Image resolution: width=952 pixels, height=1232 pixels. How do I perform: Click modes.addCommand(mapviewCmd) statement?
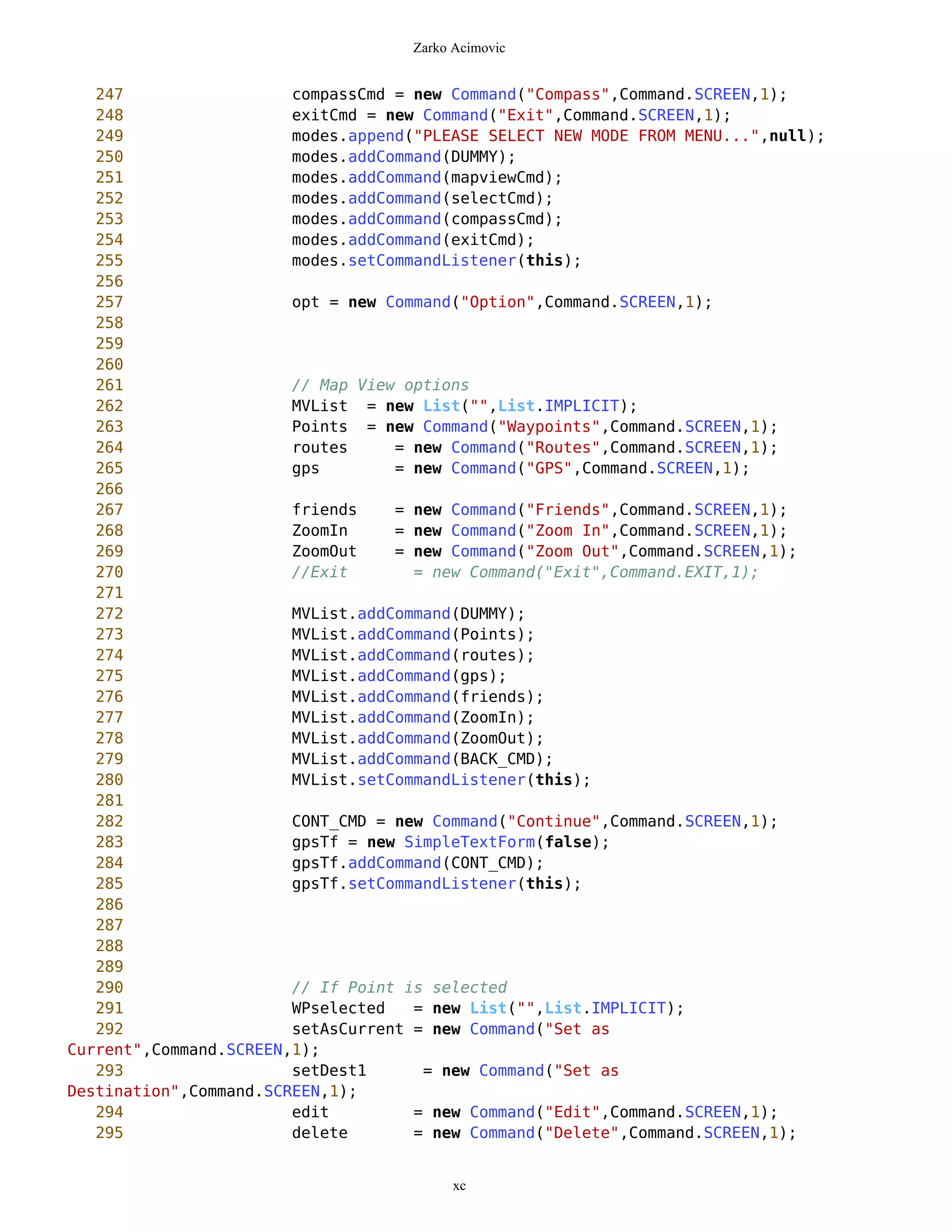[x=426, y=178]
